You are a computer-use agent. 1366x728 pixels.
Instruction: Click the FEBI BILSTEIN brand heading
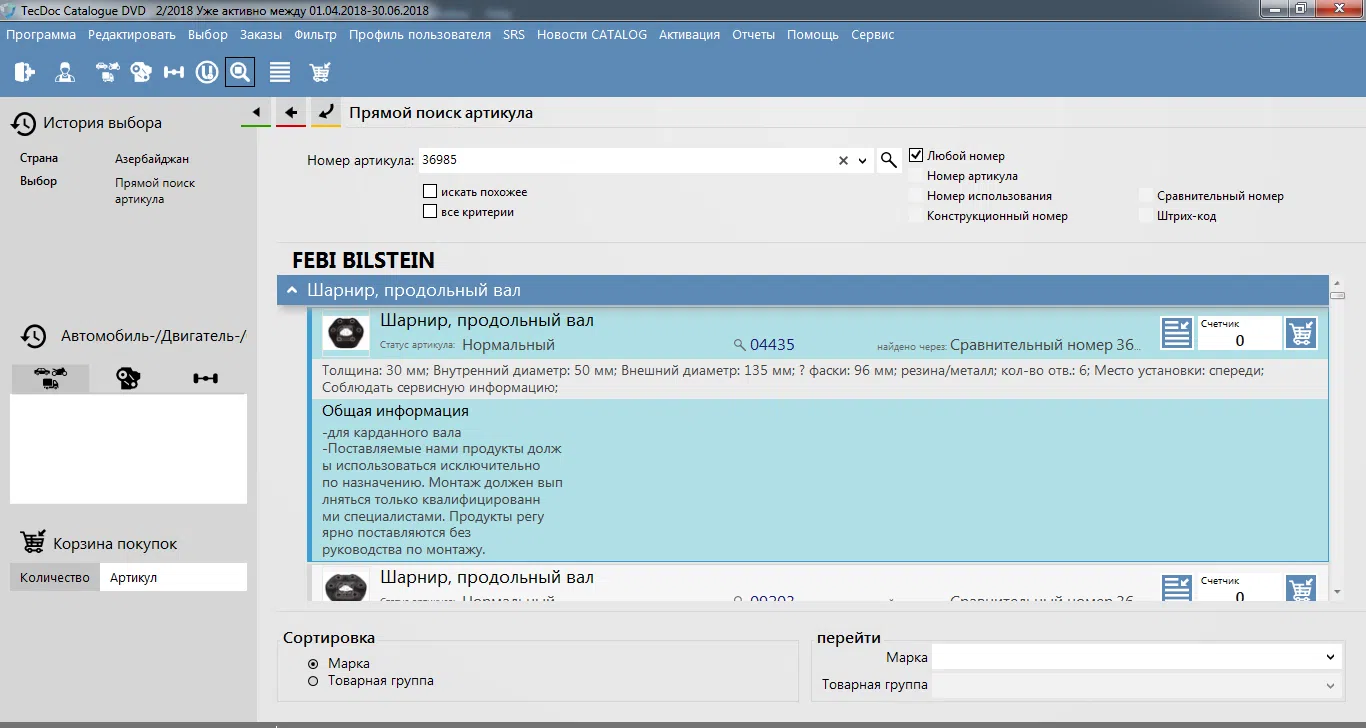pyautogui.click(x=363, y=261)
